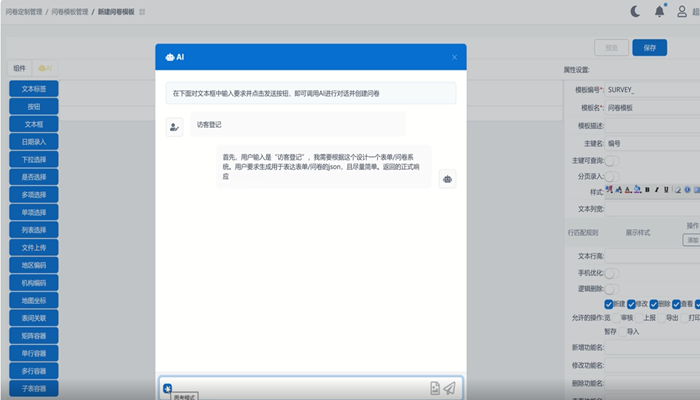Image resolution: width=700 pixels, height=400 pixels.
Task: Add a 多项选择 component
Action: click(34, 195)
